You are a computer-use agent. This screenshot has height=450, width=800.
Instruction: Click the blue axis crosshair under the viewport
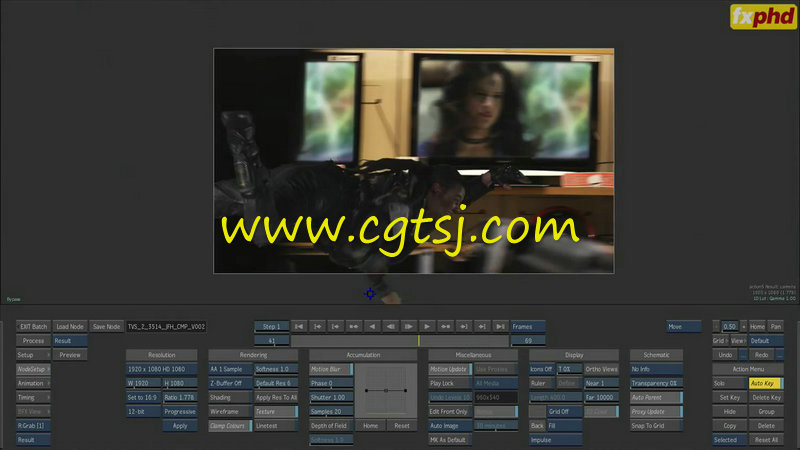(x=370, y=294)
